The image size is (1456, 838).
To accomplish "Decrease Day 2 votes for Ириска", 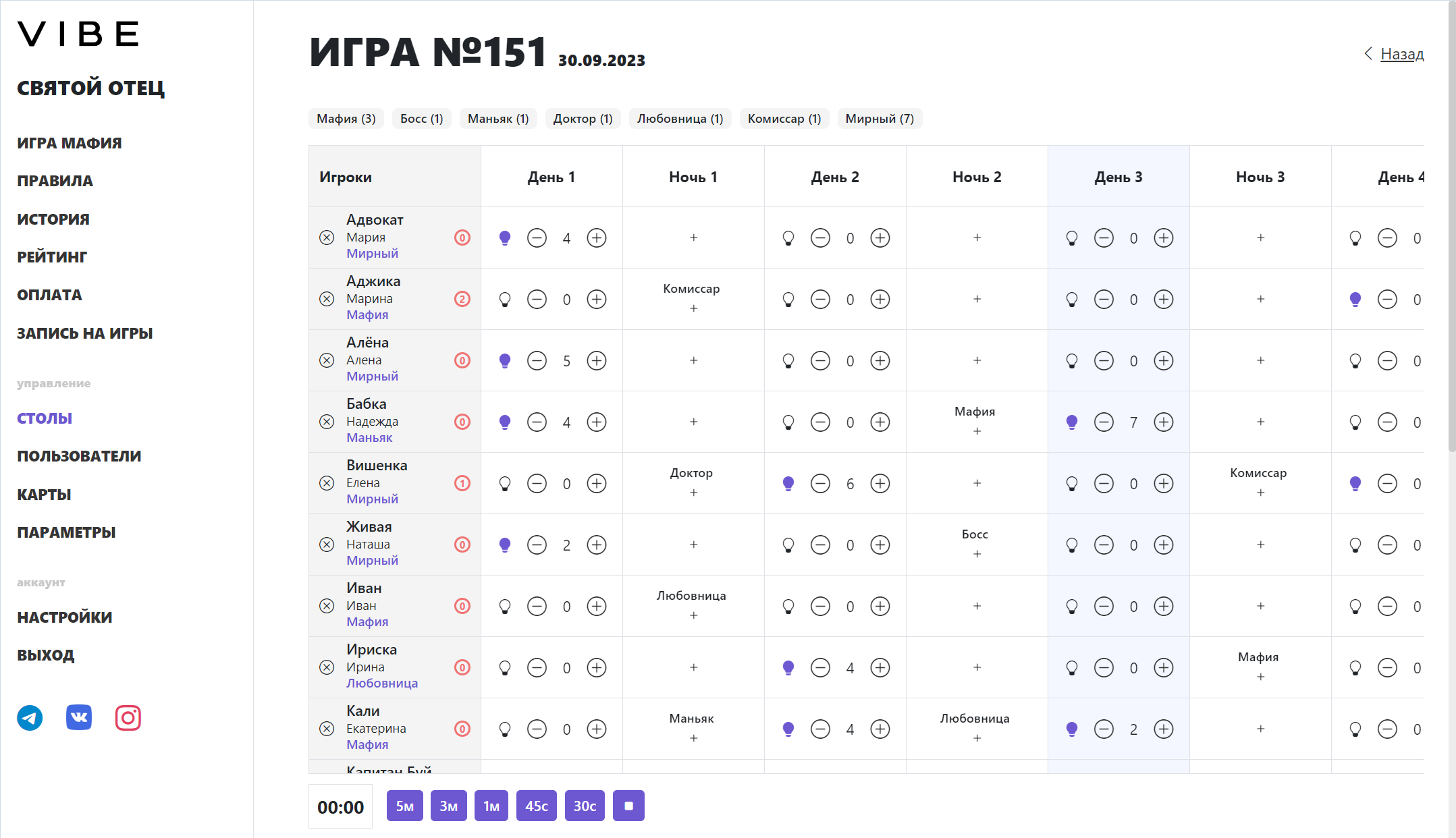I will [x=821, y=667].
